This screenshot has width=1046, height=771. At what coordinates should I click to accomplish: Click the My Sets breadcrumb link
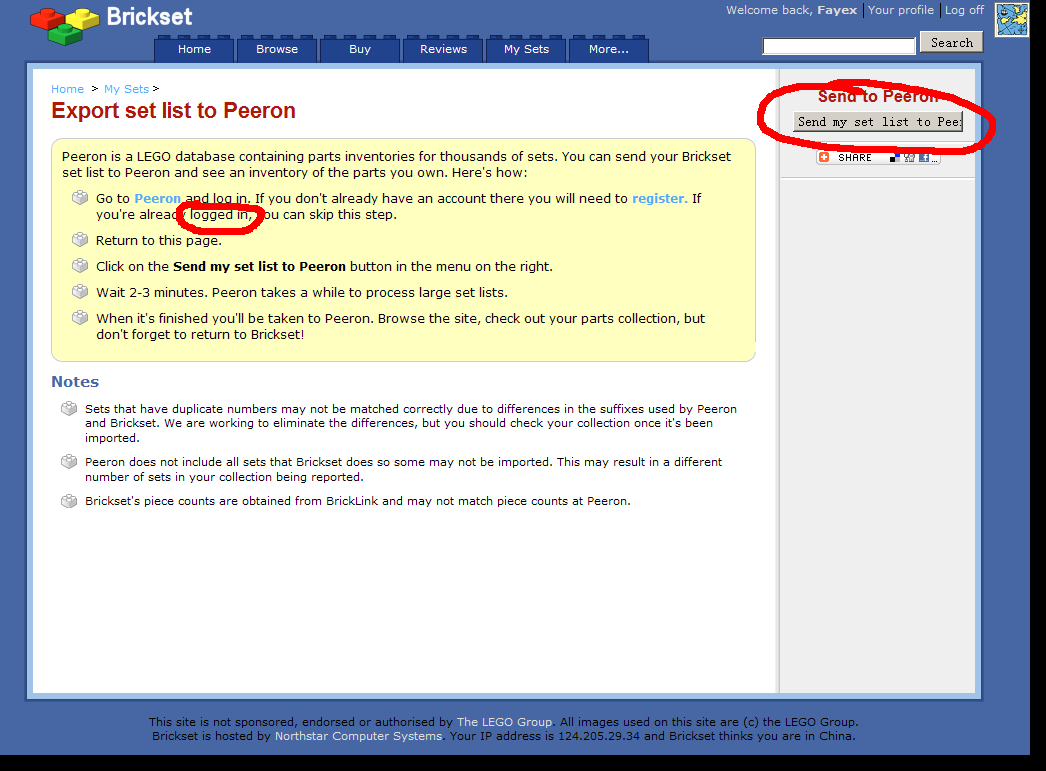tap(126, 89)
